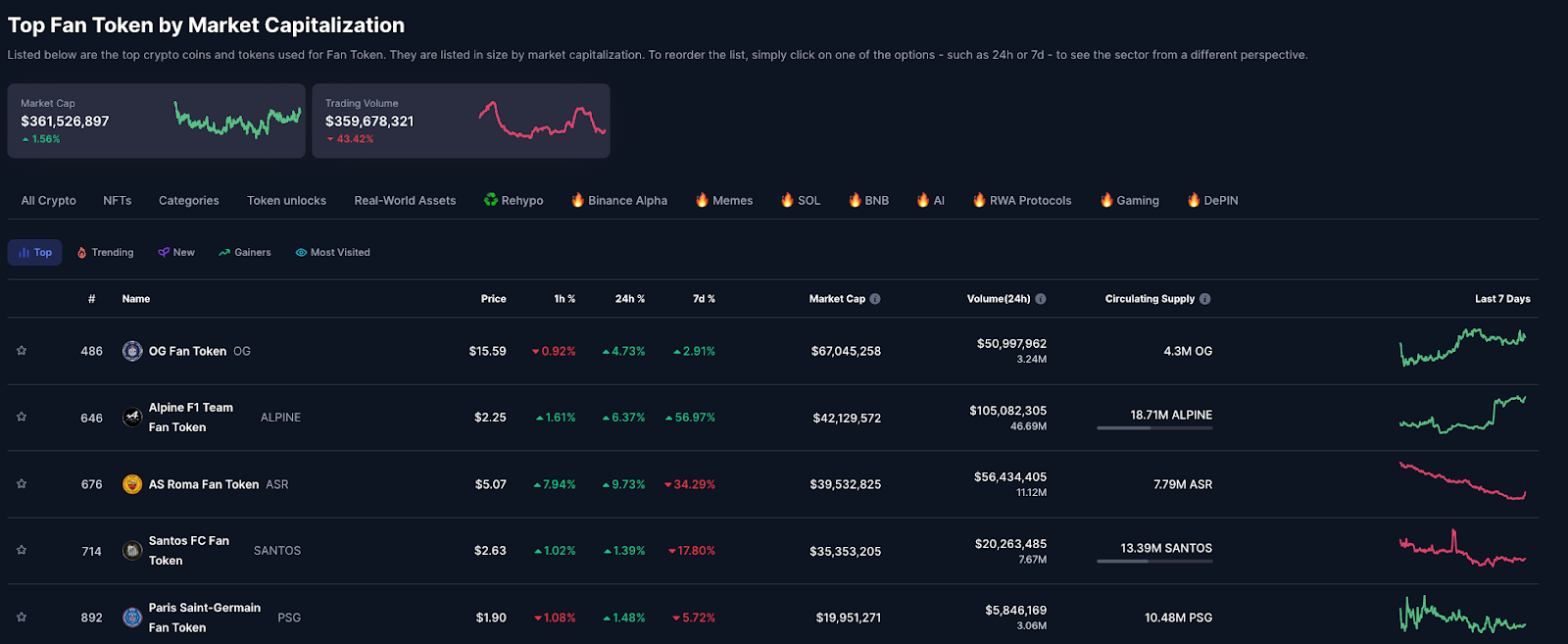Screen dimensions: 1568x644
Task: Click the flame icon beside Binance Alpha
Action: point(578,200)
